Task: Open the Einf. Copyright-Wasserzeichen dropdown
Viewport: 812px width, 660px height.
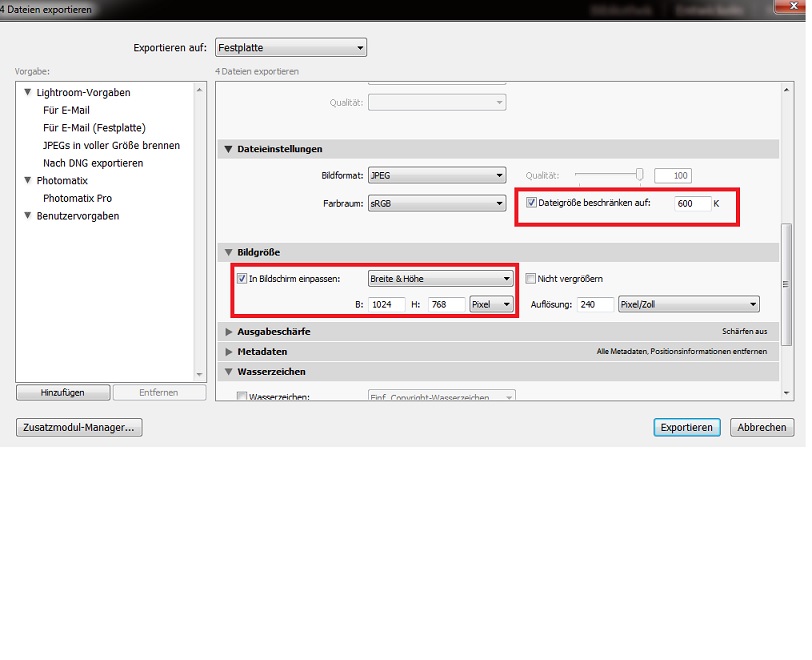Action: pos(442,396)
